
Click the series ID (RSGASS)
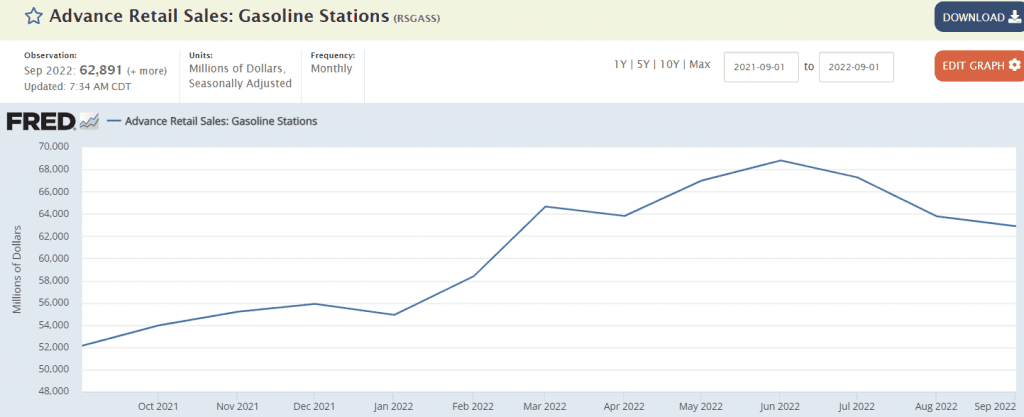point(417,18)
